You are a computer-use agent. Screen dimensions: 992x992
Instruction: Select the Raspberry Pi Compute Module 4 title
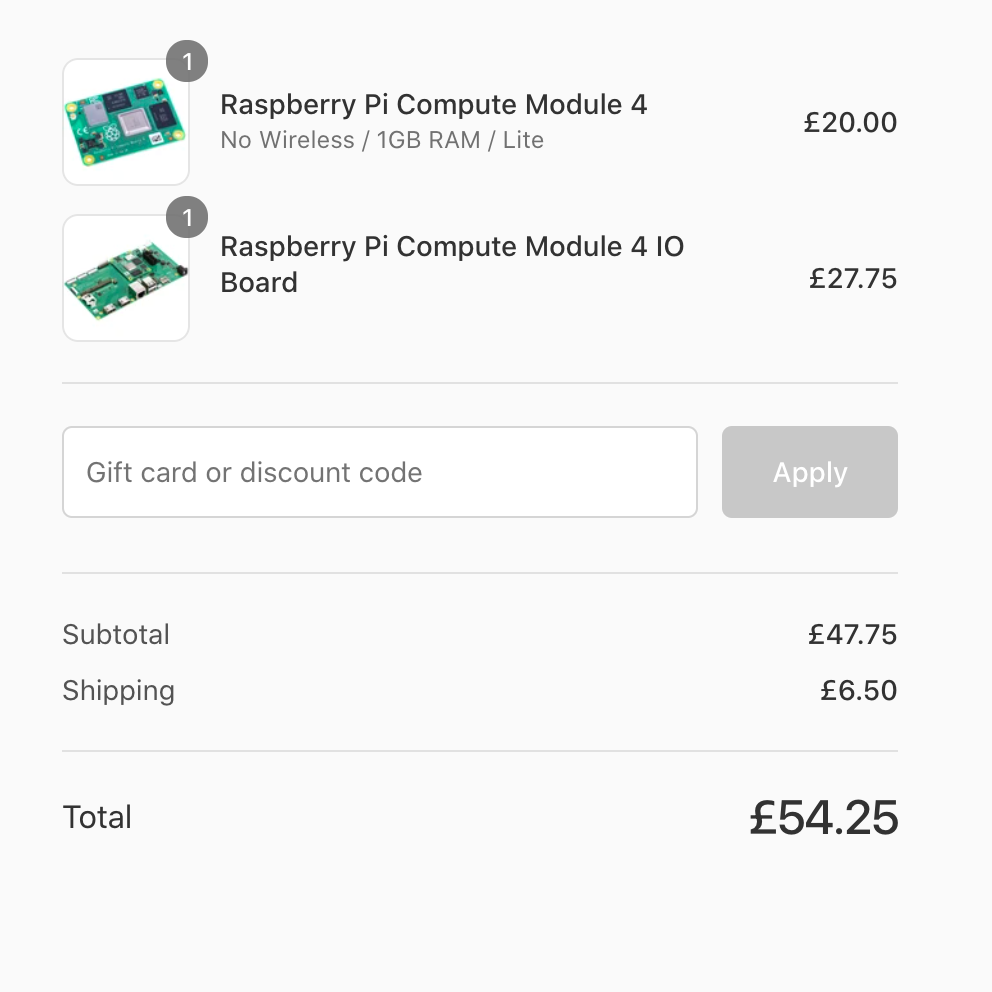tap(433, 104)
